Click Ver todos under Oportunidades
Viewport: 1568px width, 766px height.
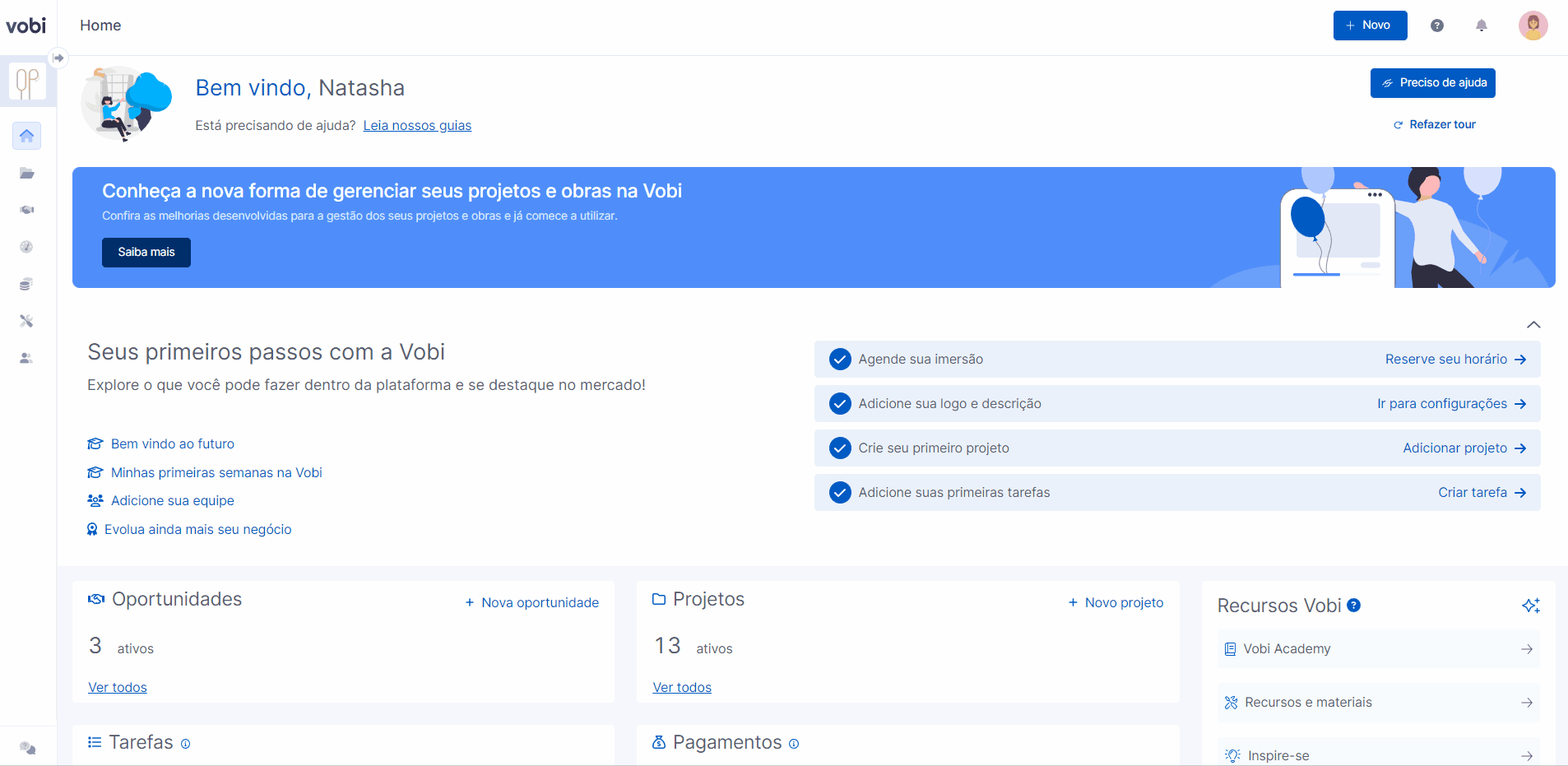pyautogui.click(x=118, y=688)
